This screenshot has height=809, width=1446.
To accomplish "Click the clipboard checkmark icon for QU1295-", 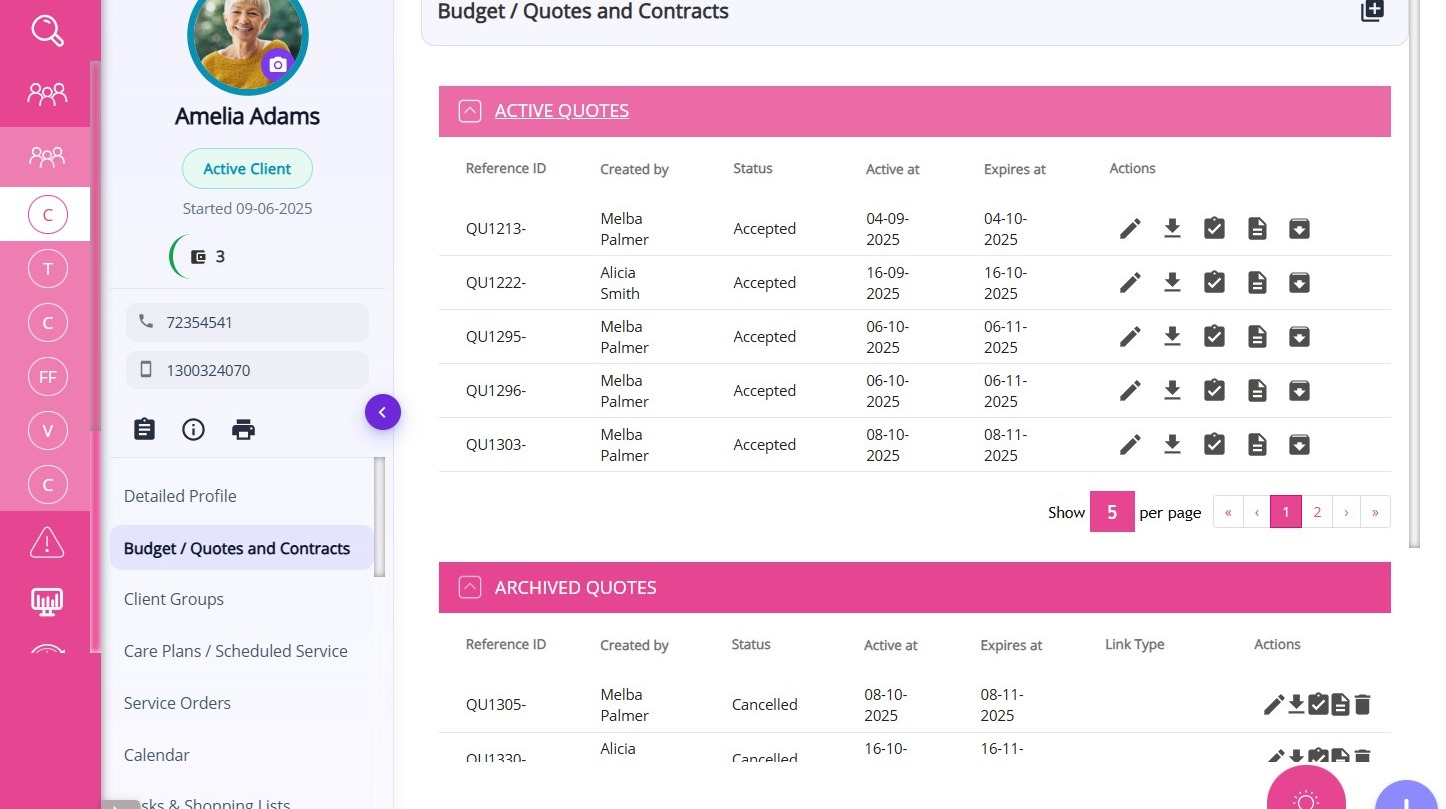I will tap(1214, 337).
